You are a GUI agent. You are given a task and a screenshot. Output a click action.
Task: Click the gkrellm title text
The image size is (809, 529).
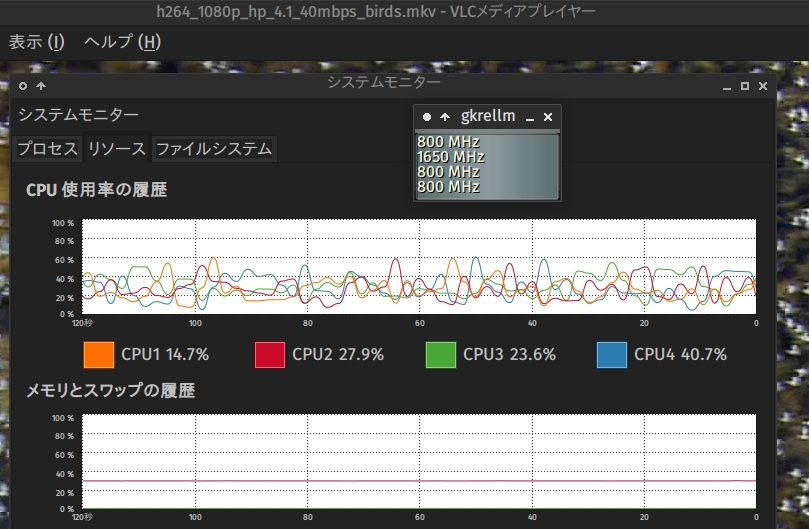[x=488, y=116]
